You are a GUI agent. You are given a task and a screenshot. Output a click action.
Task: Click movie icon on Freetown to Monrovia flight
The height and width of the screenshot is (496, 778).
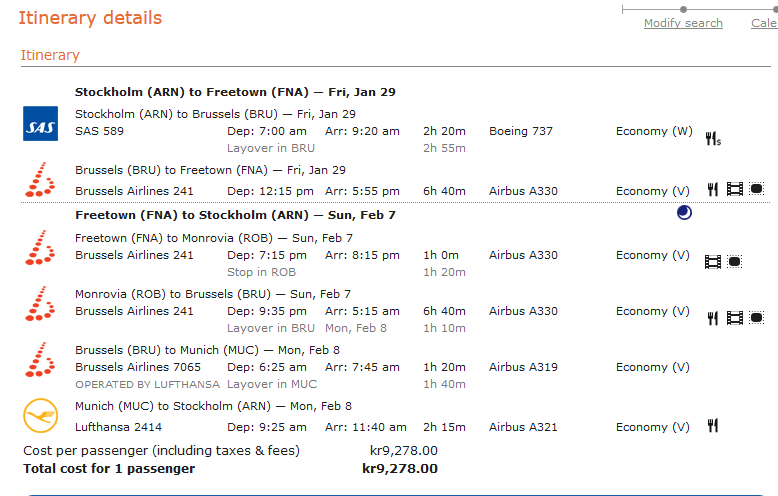(x=713, y=262)
